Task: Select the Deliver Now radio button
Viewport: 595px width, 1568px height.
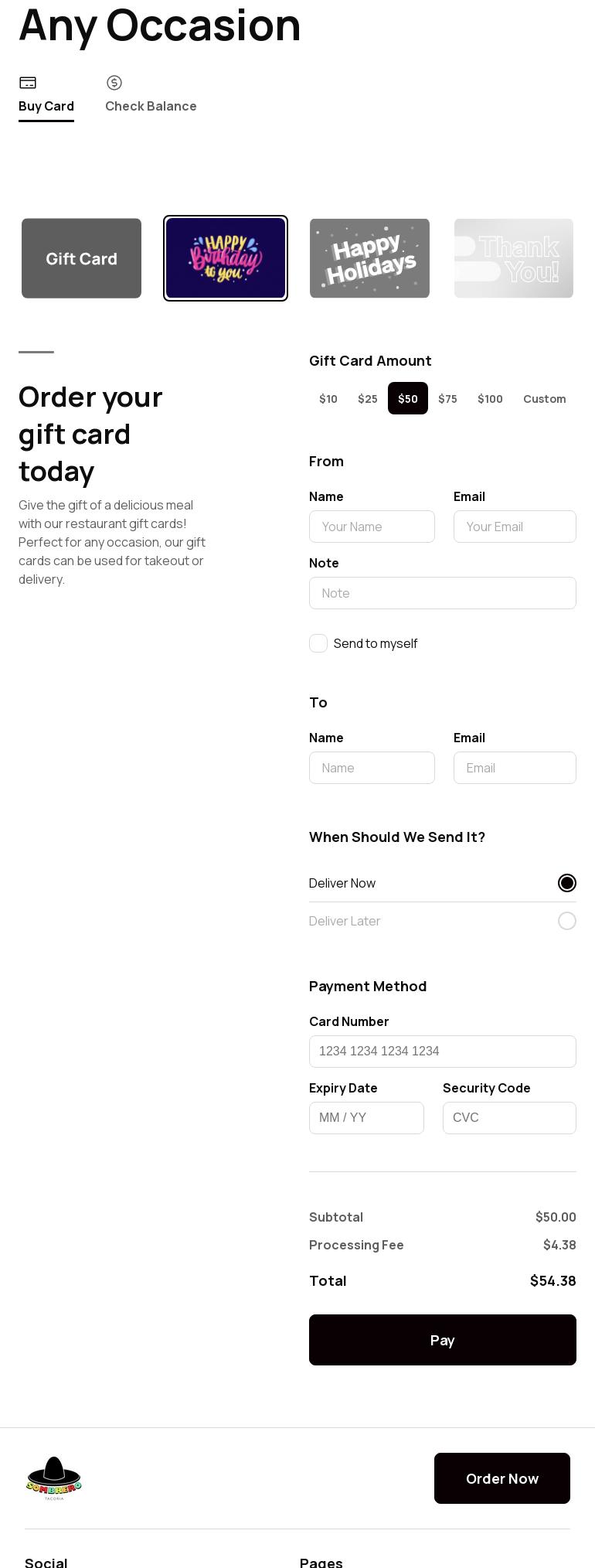Action: point(567,883)
